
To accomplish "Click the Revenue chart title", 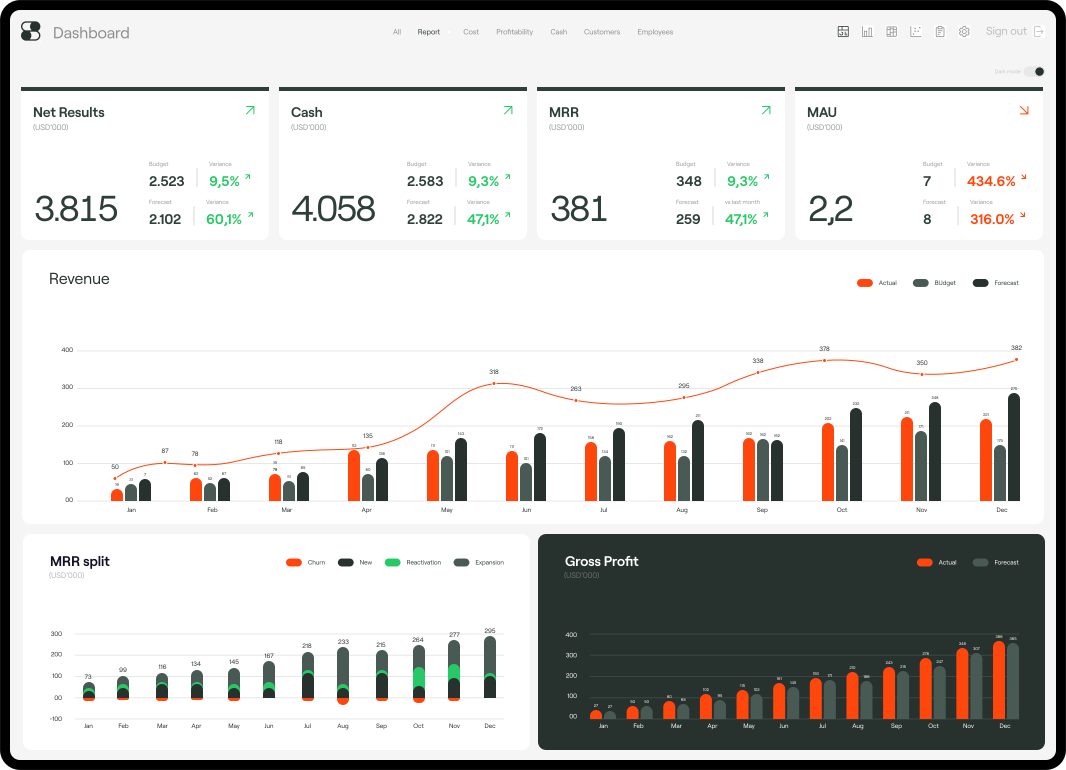I will coord(79,279).
